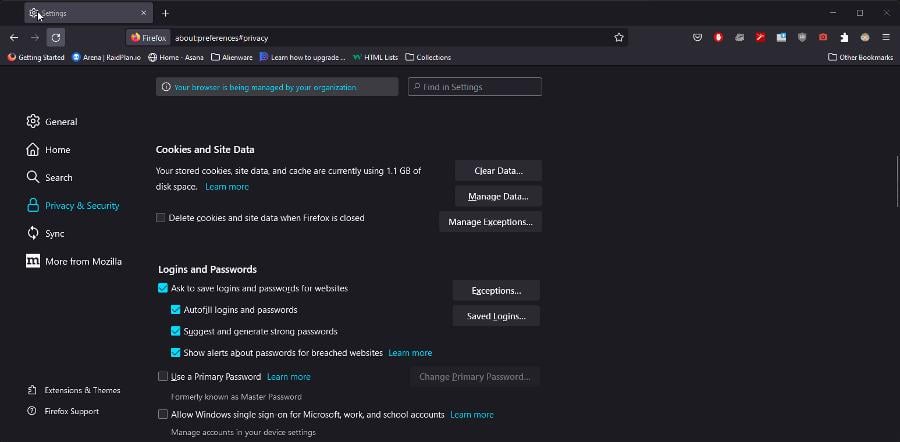Image resolution: width=900 pixels, height=442 pixels.
Task: Reload the page with the refresh icon
Action: (56, 37)
